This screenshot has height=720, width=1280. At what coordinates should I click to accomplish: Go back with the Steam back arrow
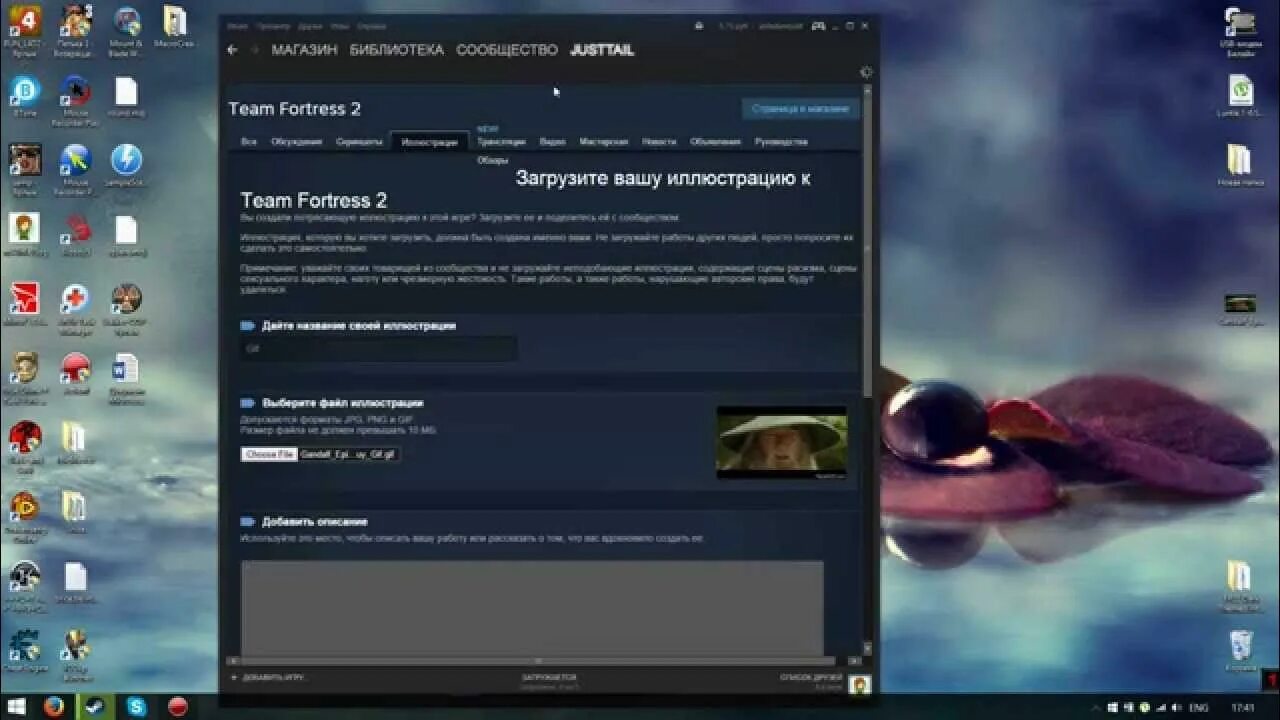[232, 50]
